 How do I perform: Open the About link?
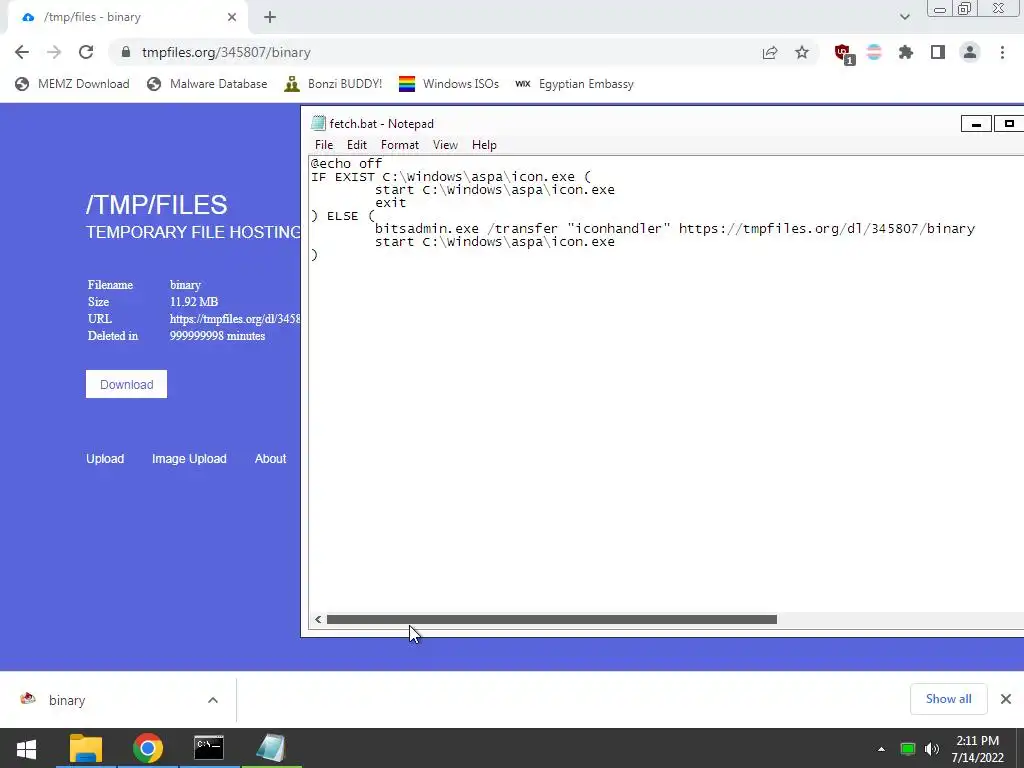click(x=270, y=458)
